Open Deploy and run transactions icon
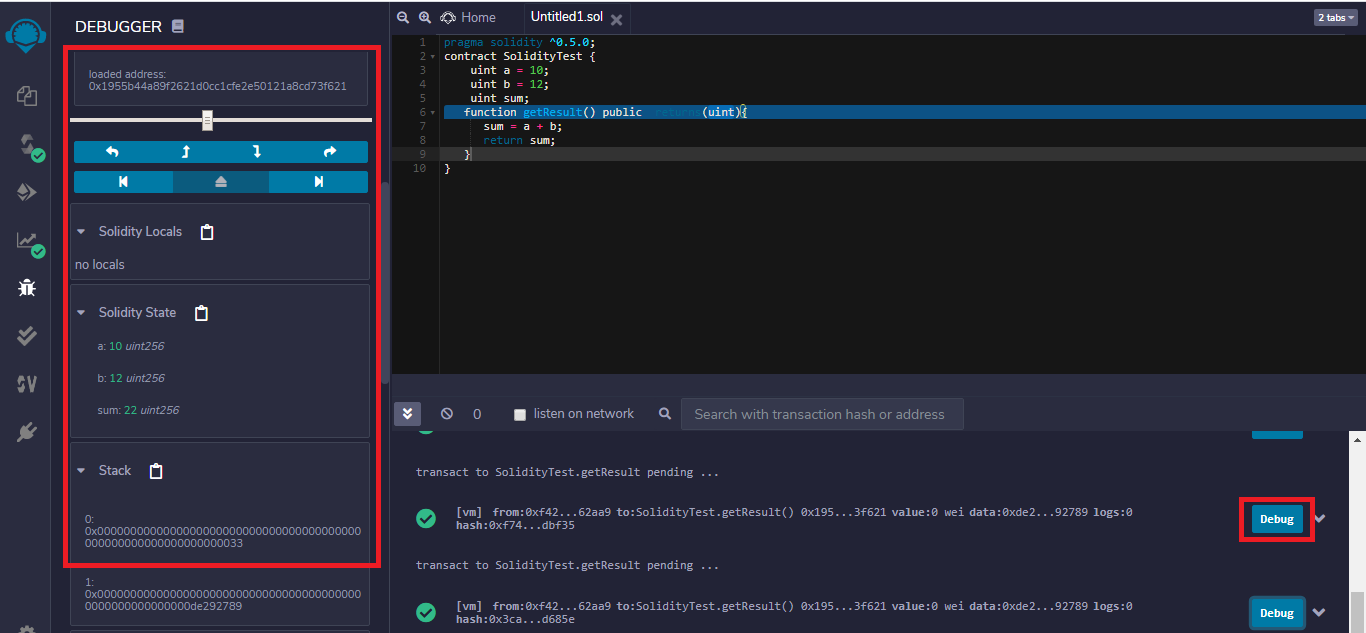This screenshot has width=1366, height=633. click(x=27, y=192)
